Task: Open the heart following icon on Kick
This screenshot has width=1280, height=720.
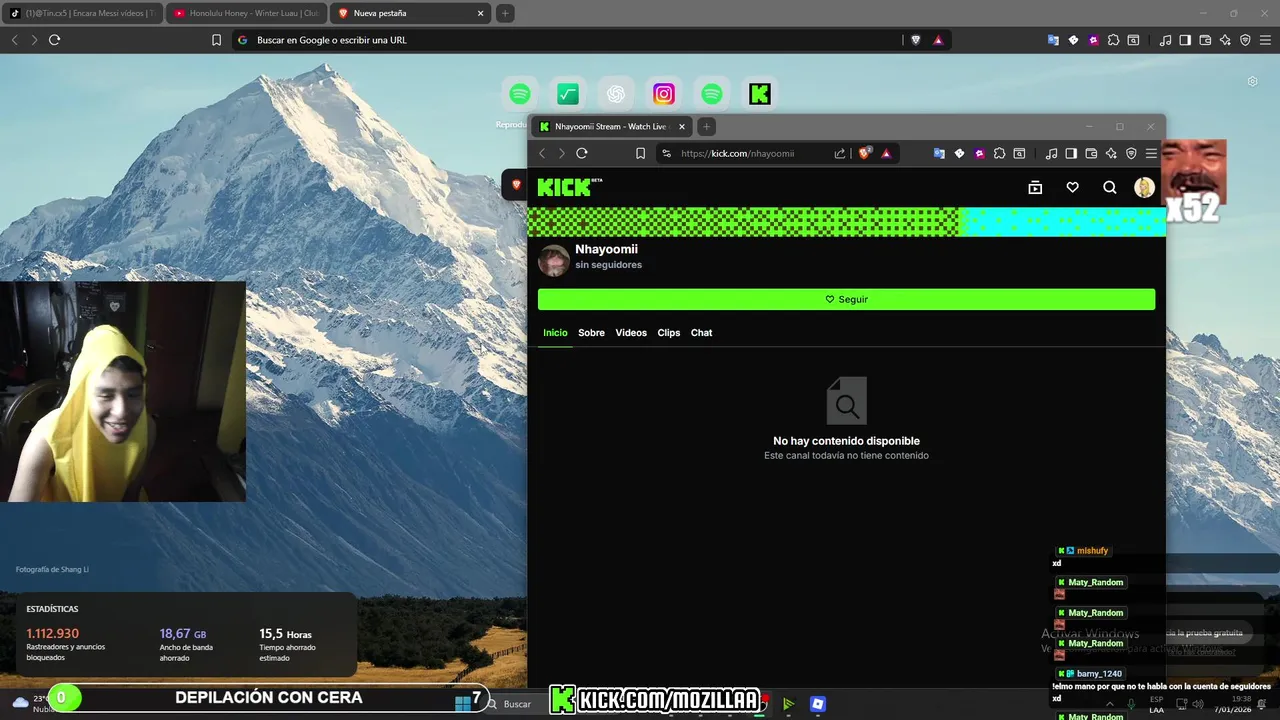Action: click(1072, 187)
